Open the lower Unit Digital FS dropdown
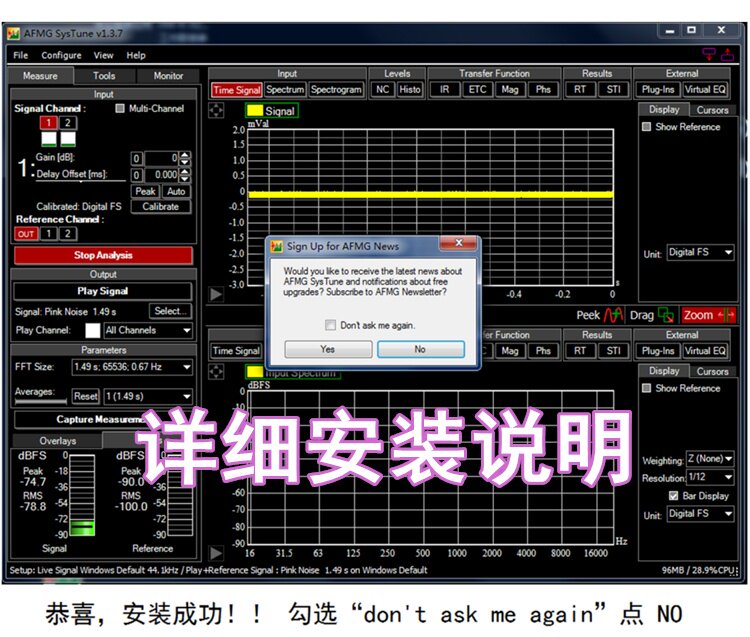This screenshot has width=750, height=637. [700, 514]
